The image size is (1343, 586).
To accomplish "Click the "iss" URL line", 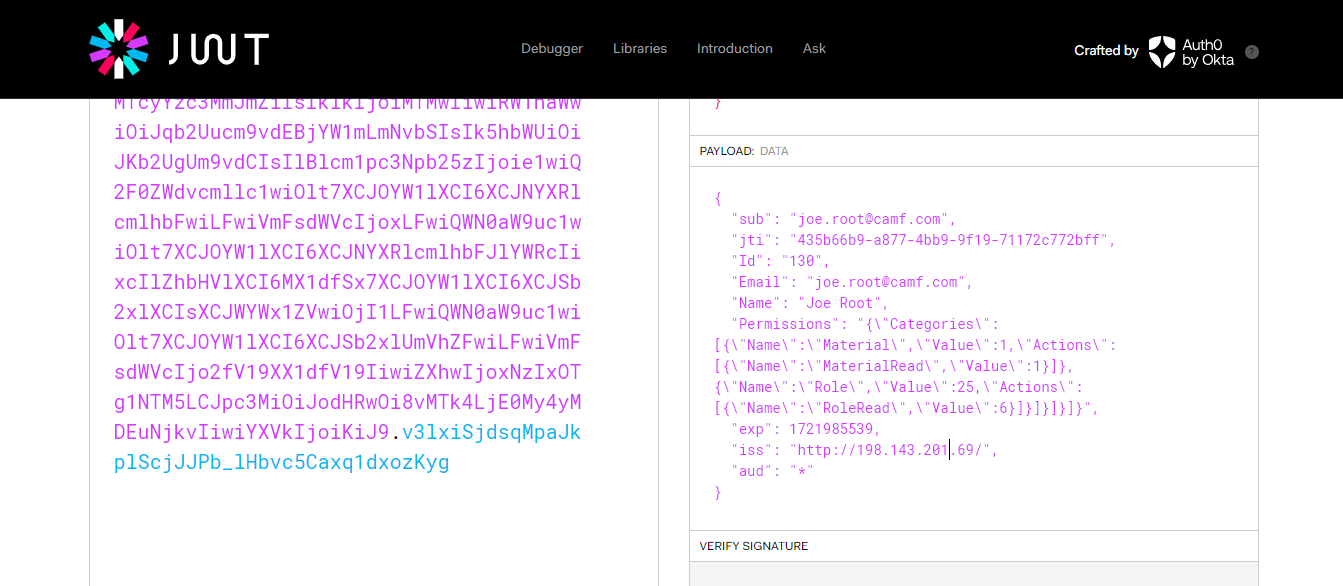I will (x=865, y=450).
